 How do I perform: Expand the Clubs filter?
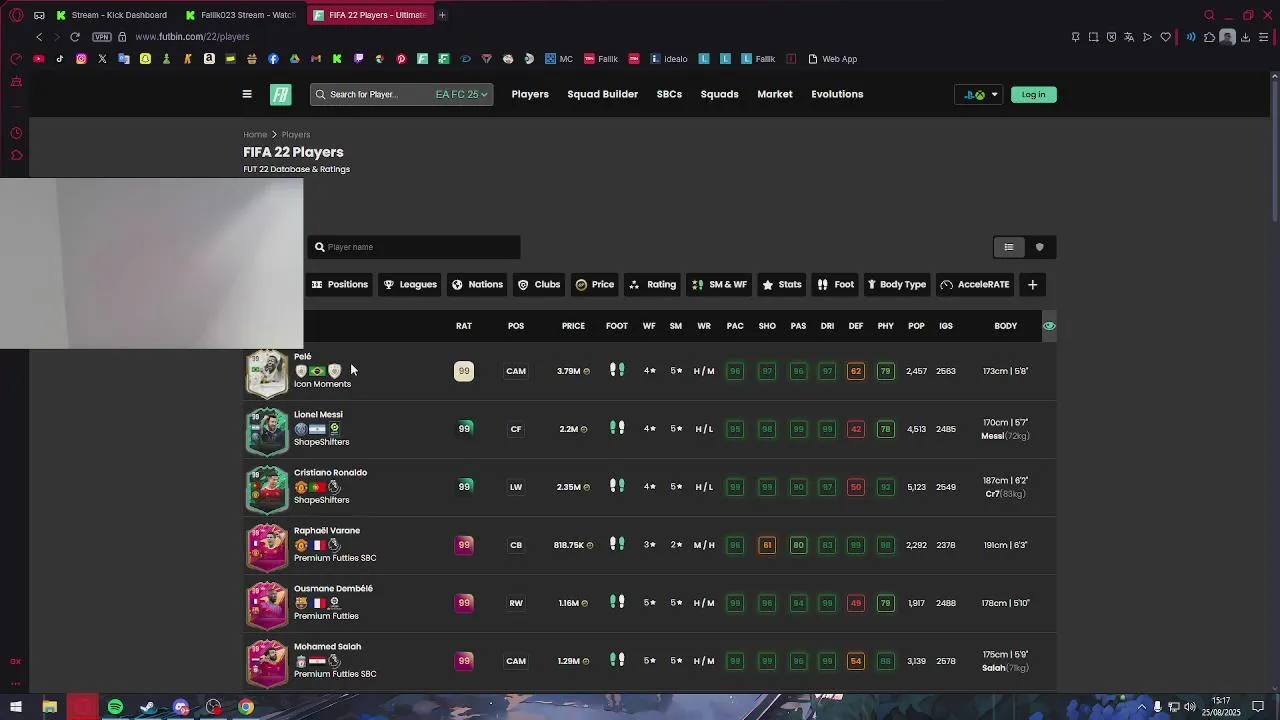point(538,285)
